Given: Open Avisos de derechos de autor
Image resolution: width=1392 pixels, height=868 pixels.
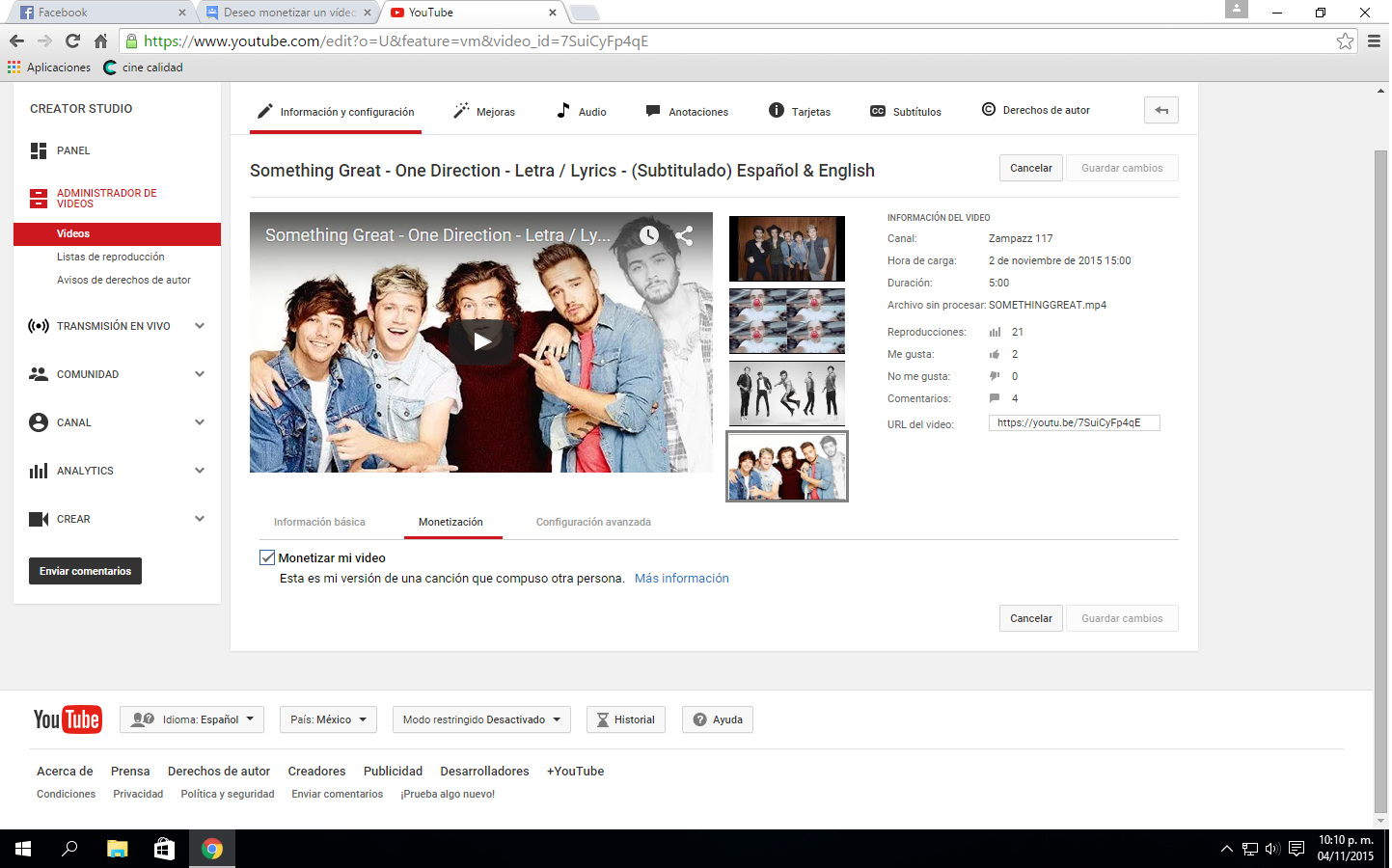Looking at the screenshot, I should [123, 280].
